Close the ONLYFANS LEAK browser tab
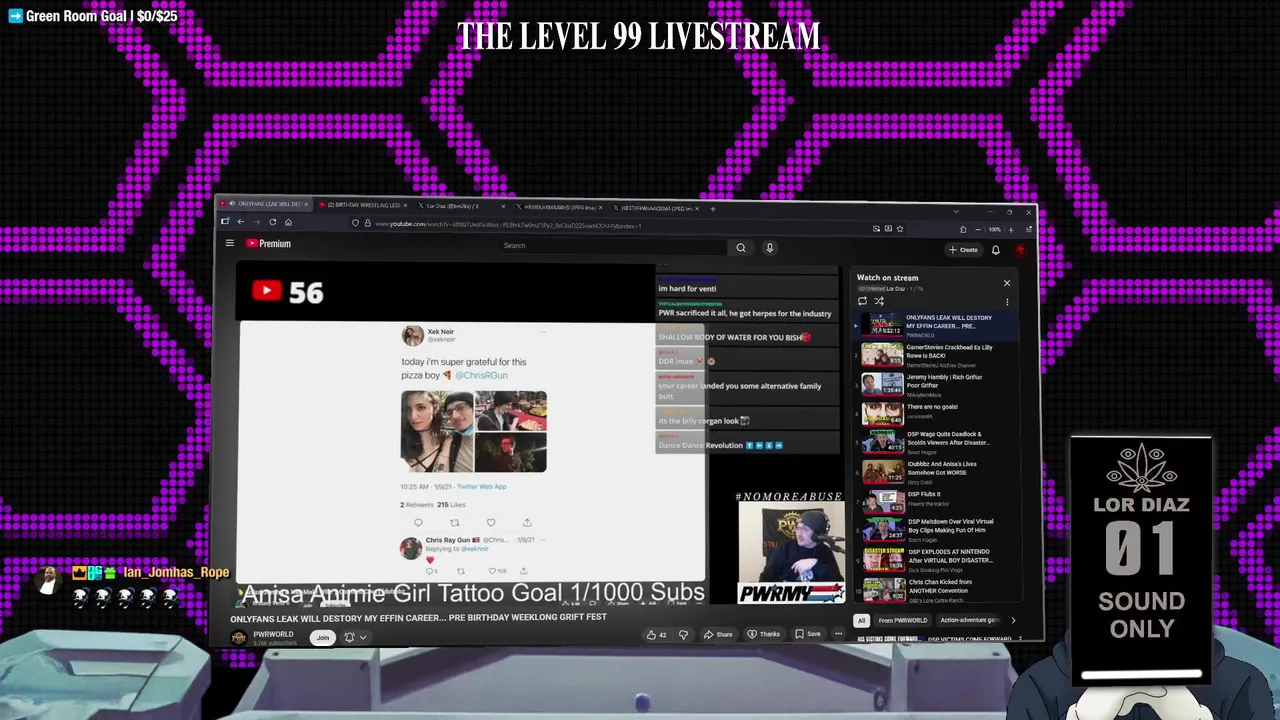Screen dimensions: 1280x720 [307, 205]
